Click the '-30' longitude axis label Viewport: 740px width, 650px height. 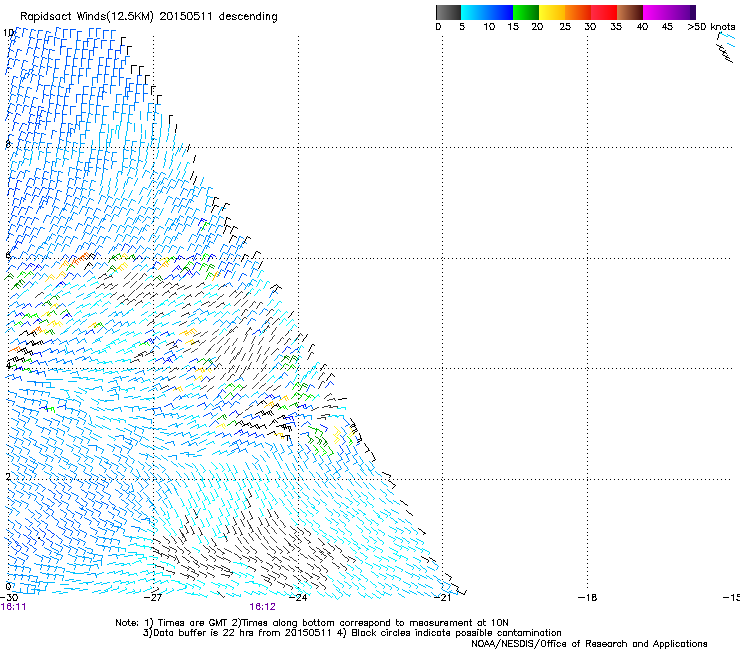[9, 598]
